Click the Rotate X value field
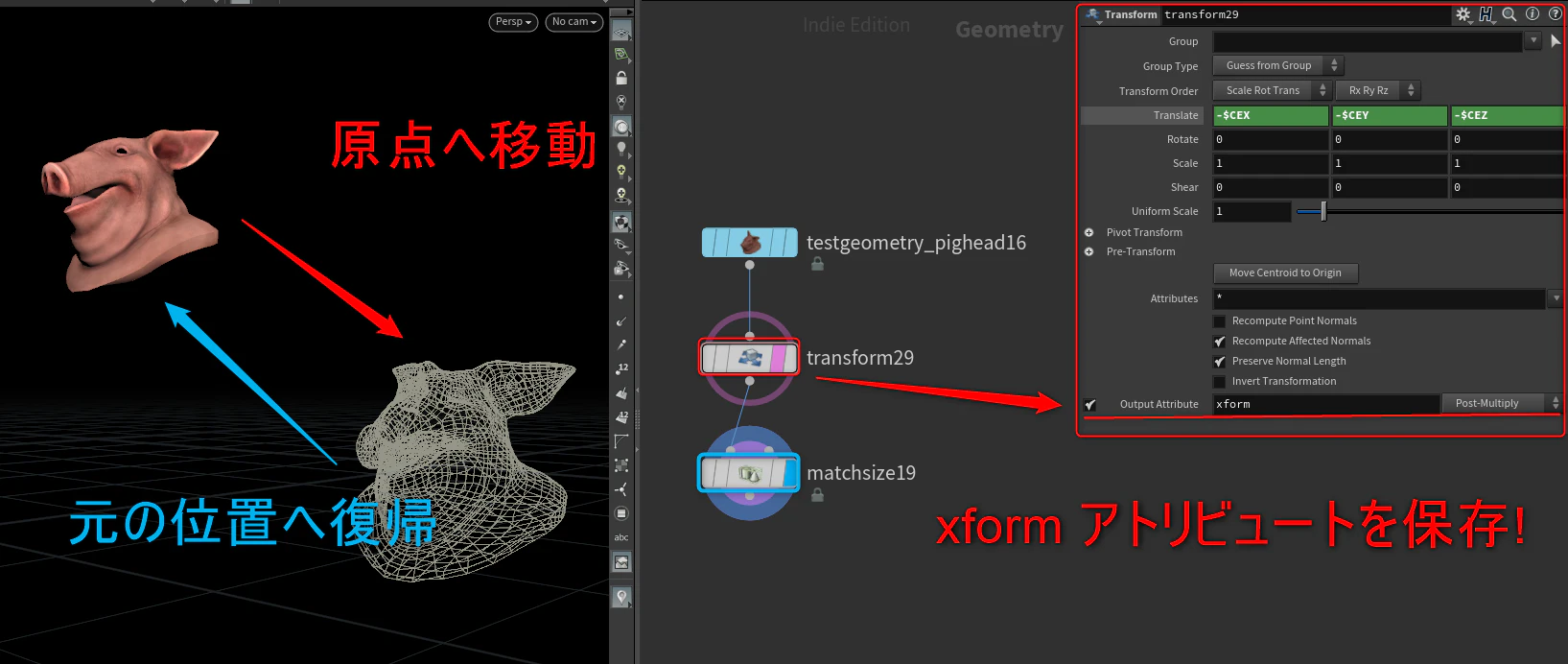The image size is (1568, 664). point(1271,139)
